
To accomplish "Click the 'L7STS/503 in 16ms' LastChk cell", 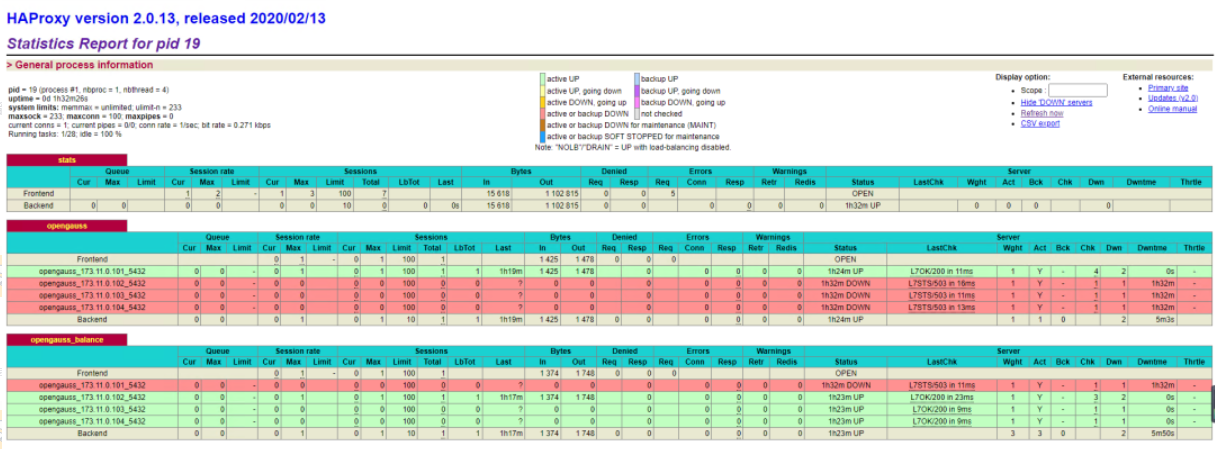I will click(942, 283).
